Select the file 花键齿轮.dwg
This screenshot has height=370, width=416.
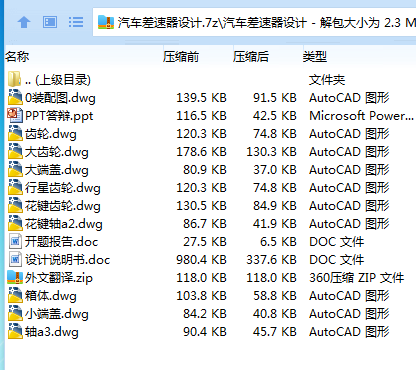[63, 206]
